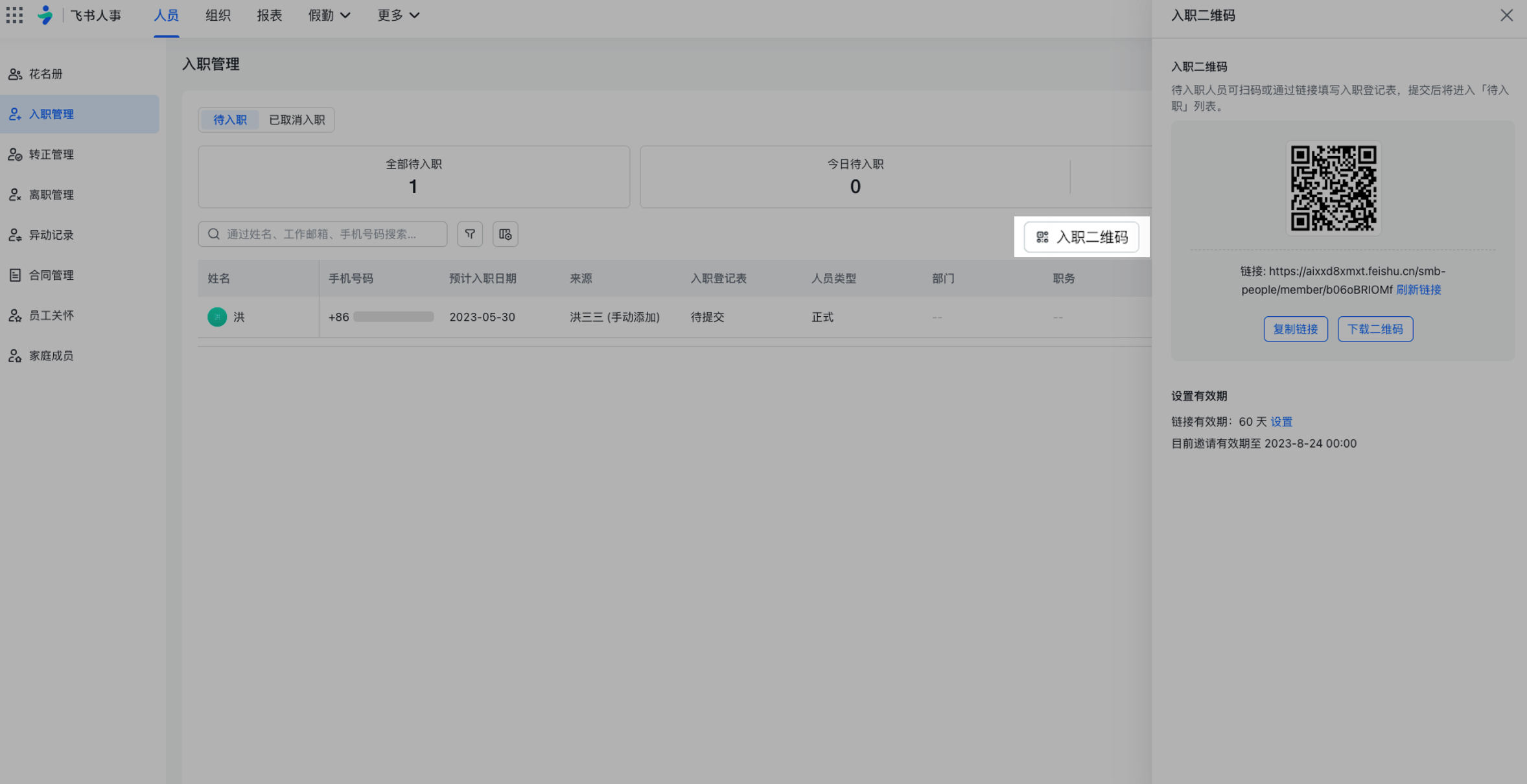Open the app launcher grid icon
Screen dimensions: 1527x784
tap(14, 15)
